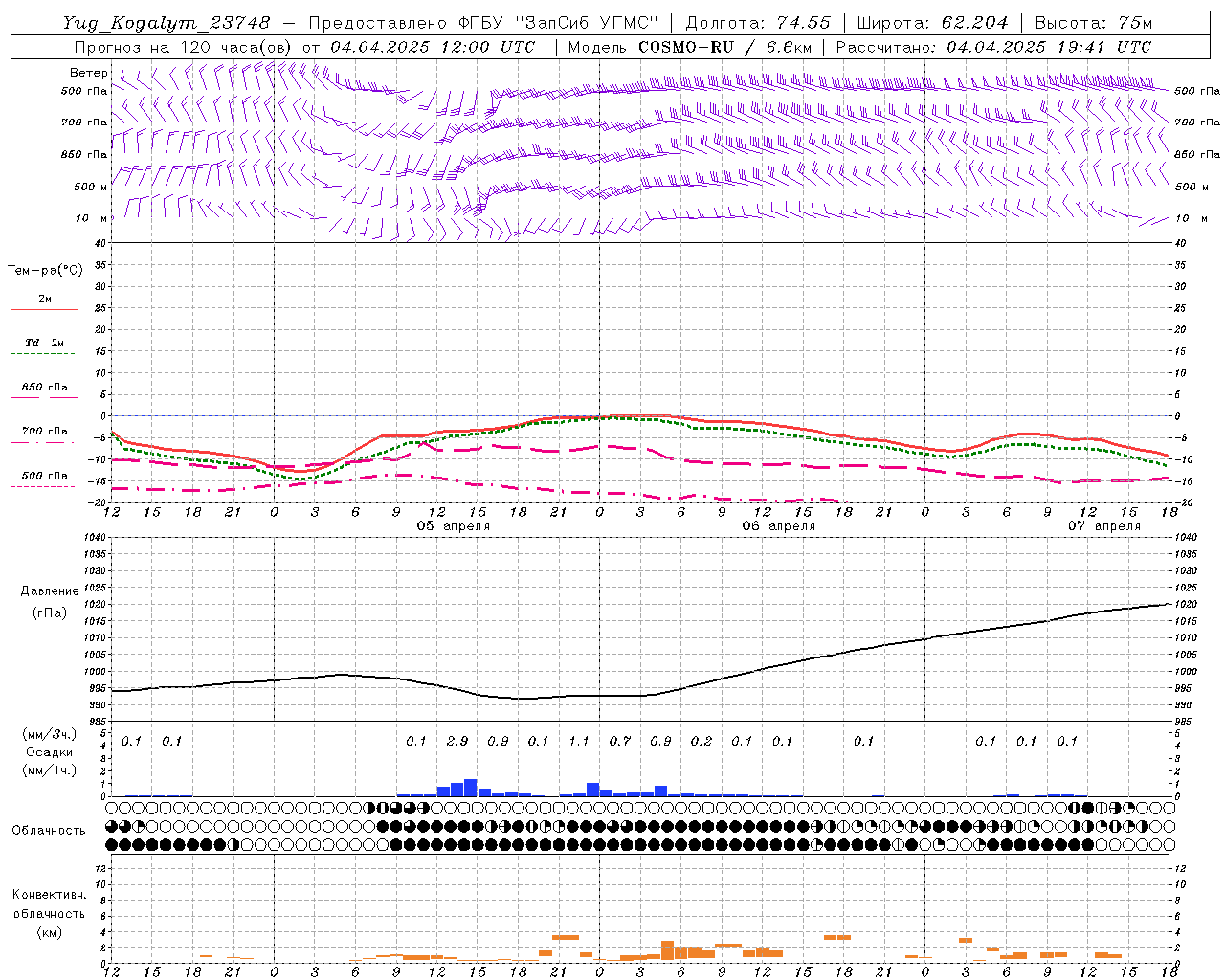The width and height of the screenshot is (1225, 980).
Task: Click the 'Рассчитано: 04.04.2025 19:41 UTC' timestamp
Action: 993,47
